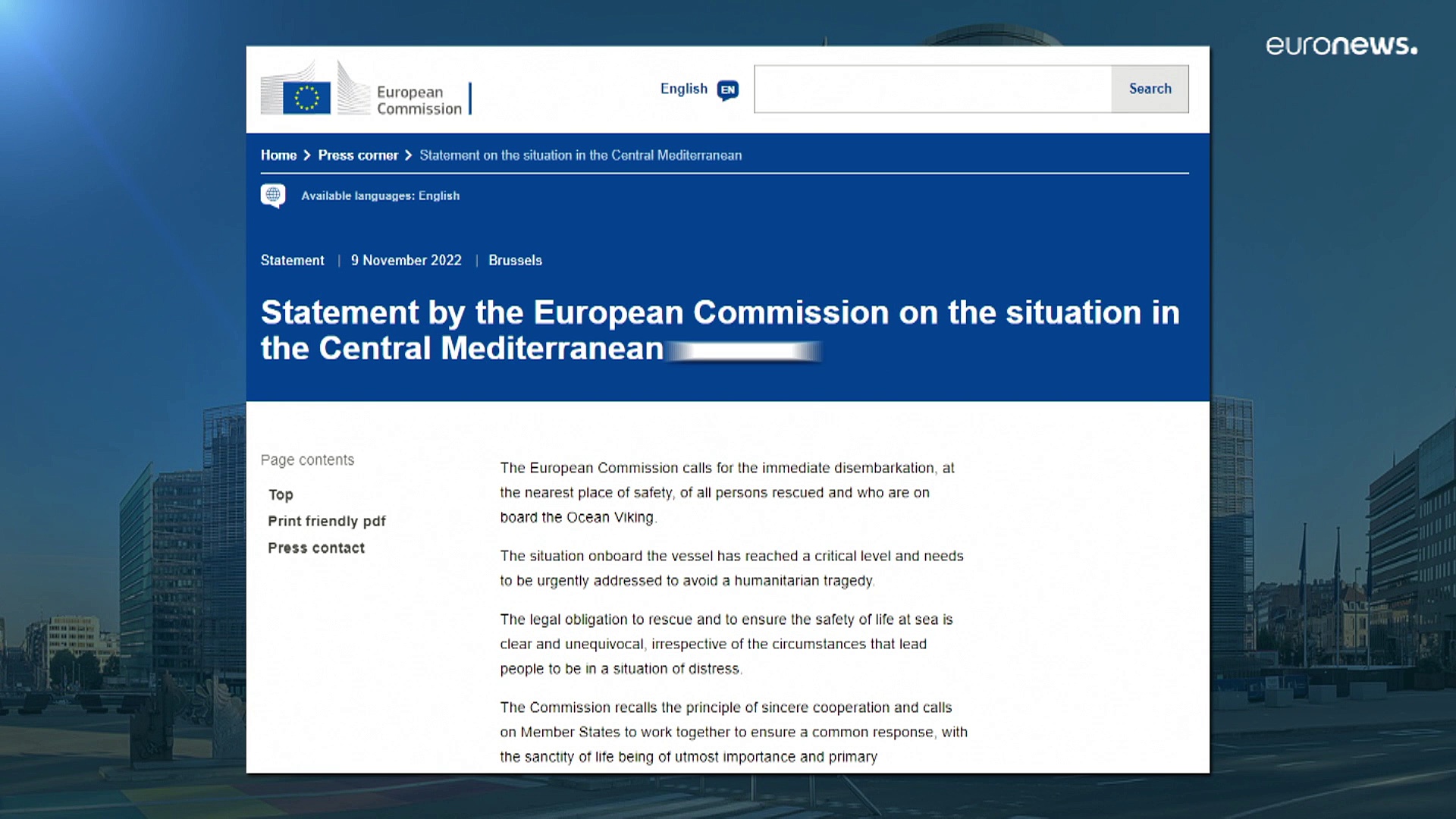Click the EN language badge icon
1456x819 pixels.
(x=727, y=90)
